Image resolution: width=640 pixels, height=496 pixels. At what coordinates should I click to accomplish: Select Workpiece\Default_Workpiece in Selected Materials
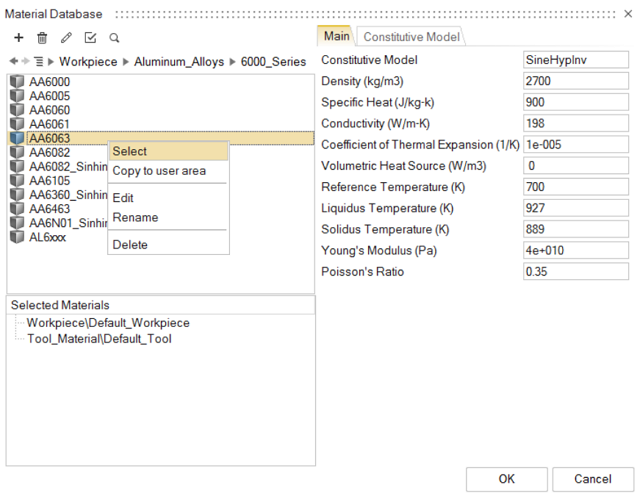pyautogui.click(x=108, y=323)
